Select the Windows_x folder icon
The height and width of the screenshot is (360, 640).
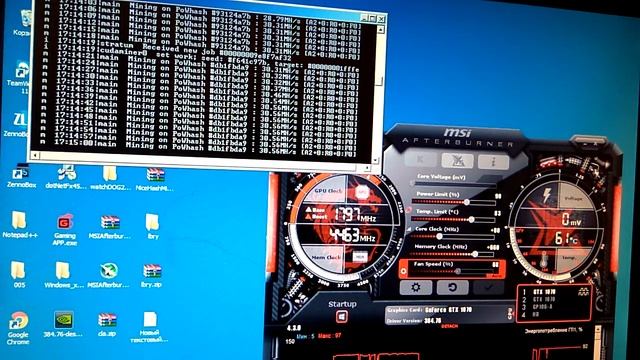pos(64,275)
